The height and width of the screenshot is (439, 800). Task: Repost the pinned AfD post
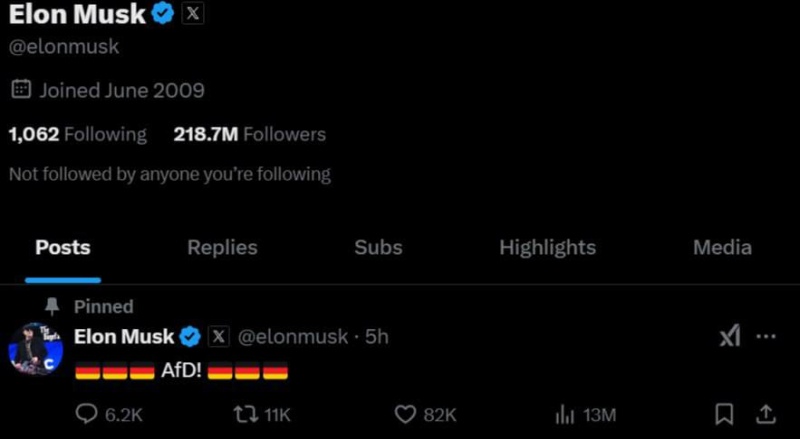pos(245,414)
